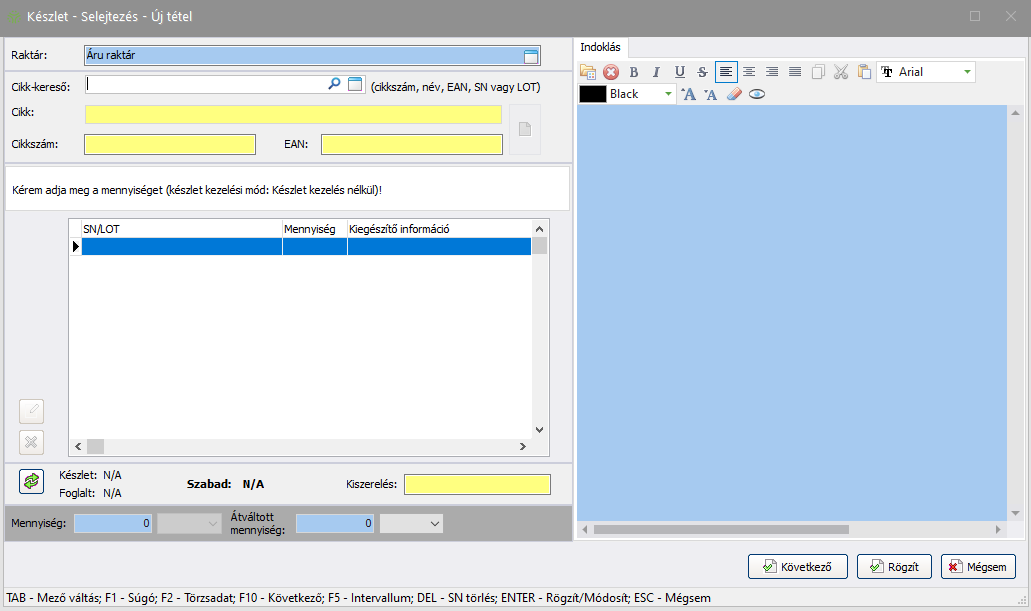Toggle bold formatting in Indoklás editor
The width and height of the screenshot is (1031, 611).
(633, 72)
